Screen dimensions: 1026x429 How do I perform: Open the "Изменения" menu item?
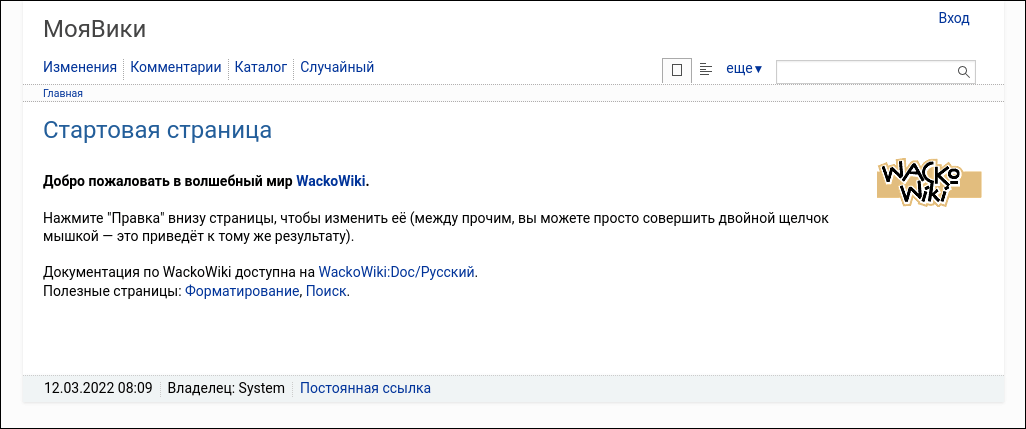coord(80,68)
